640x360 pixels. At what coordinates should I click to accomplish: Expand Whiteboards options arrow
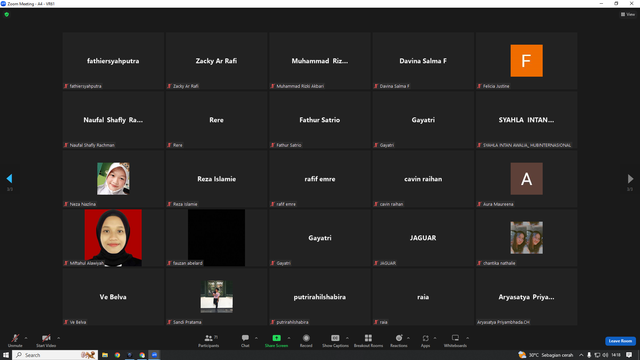click(467, 338)
